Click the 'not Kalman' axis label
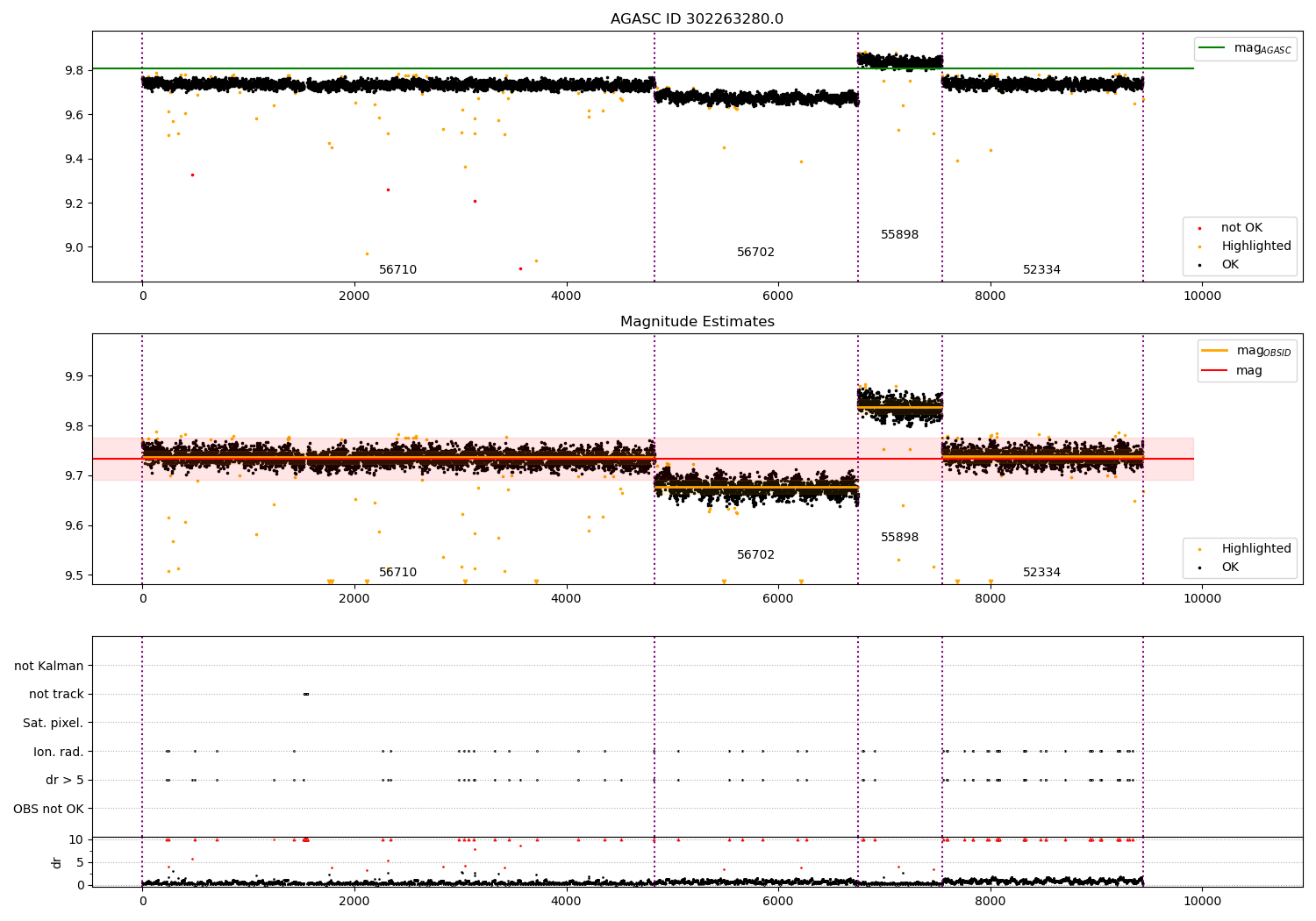This screenshot has height=921, width=1316. coord(49,667)
